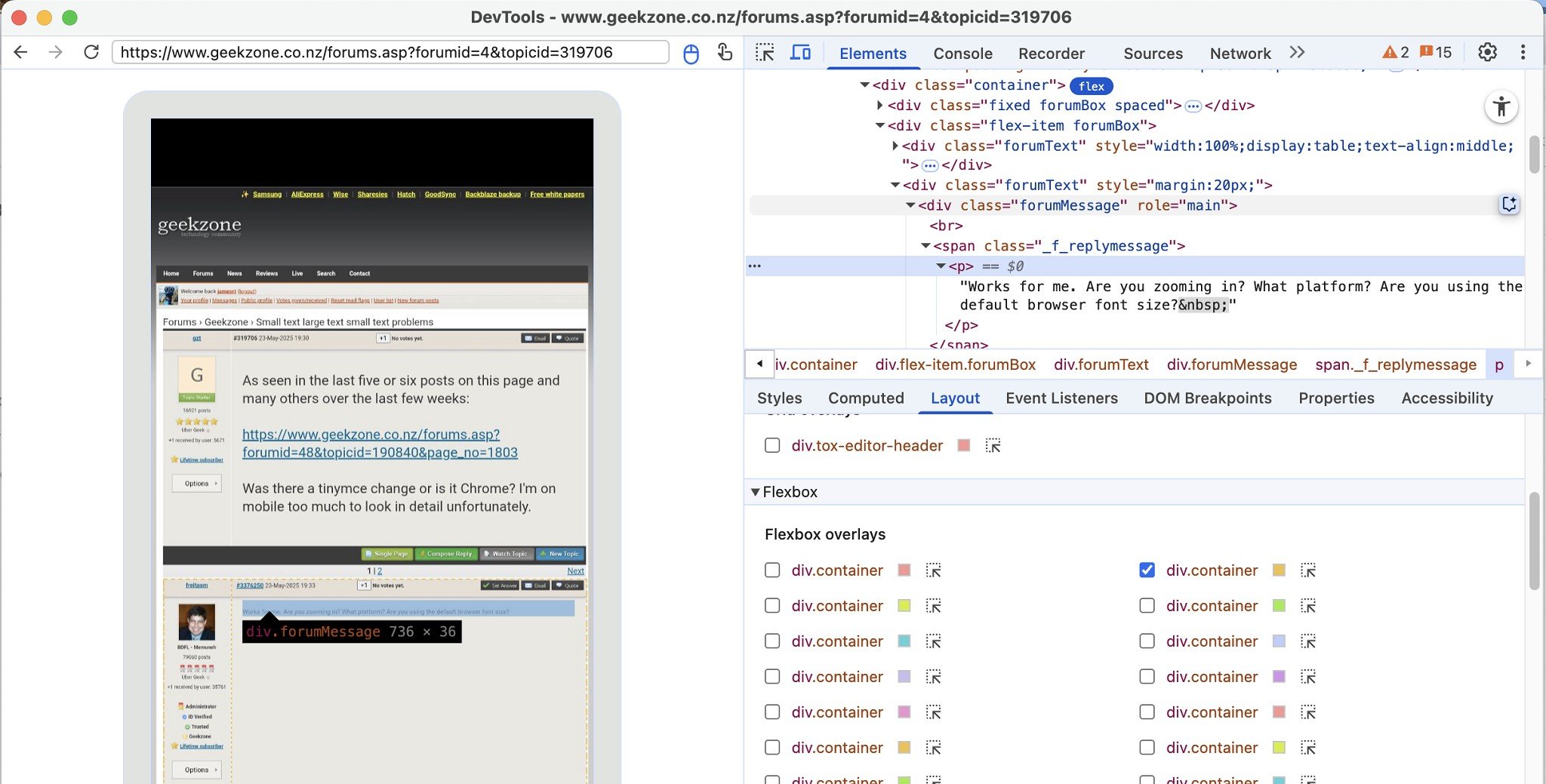Screen dimensions: 1546x784
Task: Go back using the browser back arrow
Action: [20, 52]
